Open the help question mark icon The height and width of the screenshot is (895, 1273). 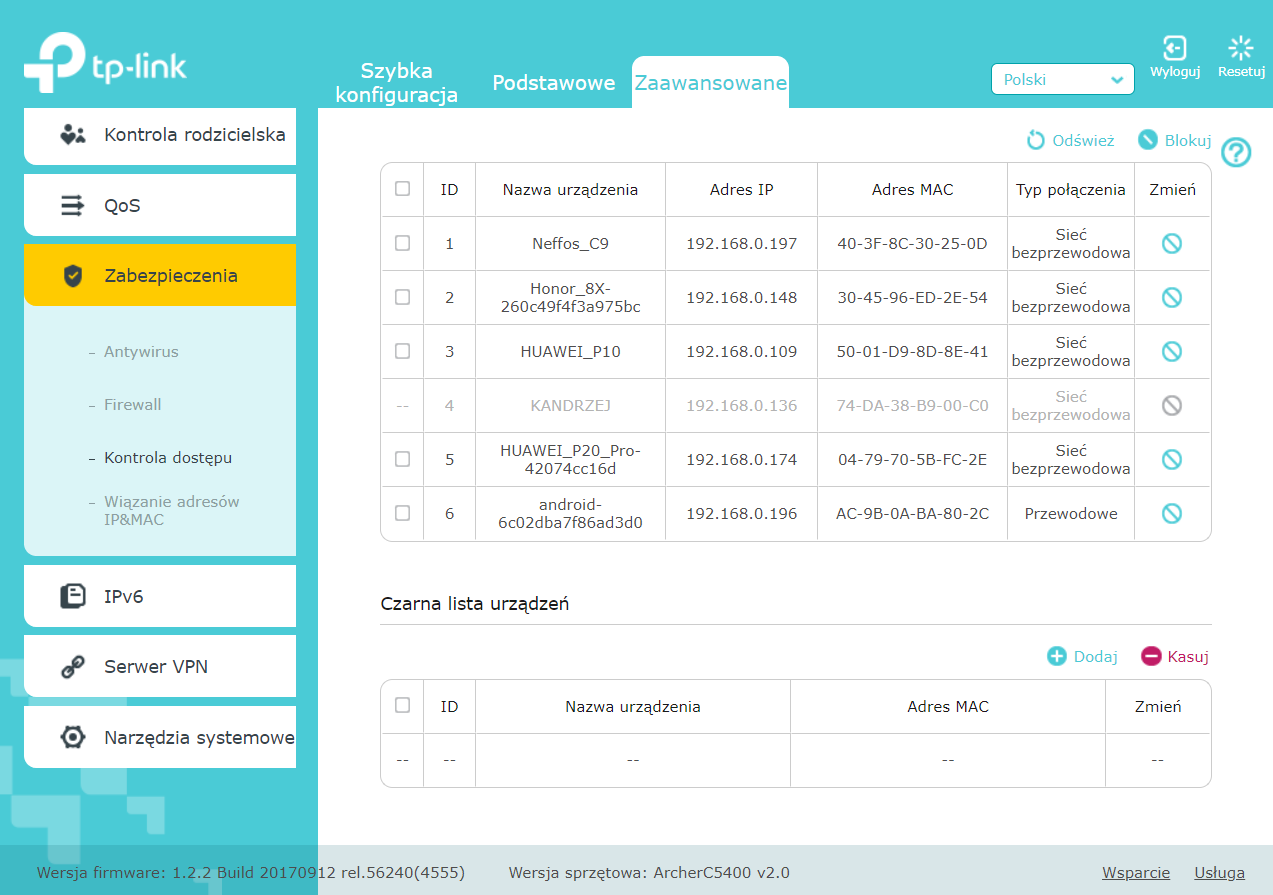(1237, 153)
